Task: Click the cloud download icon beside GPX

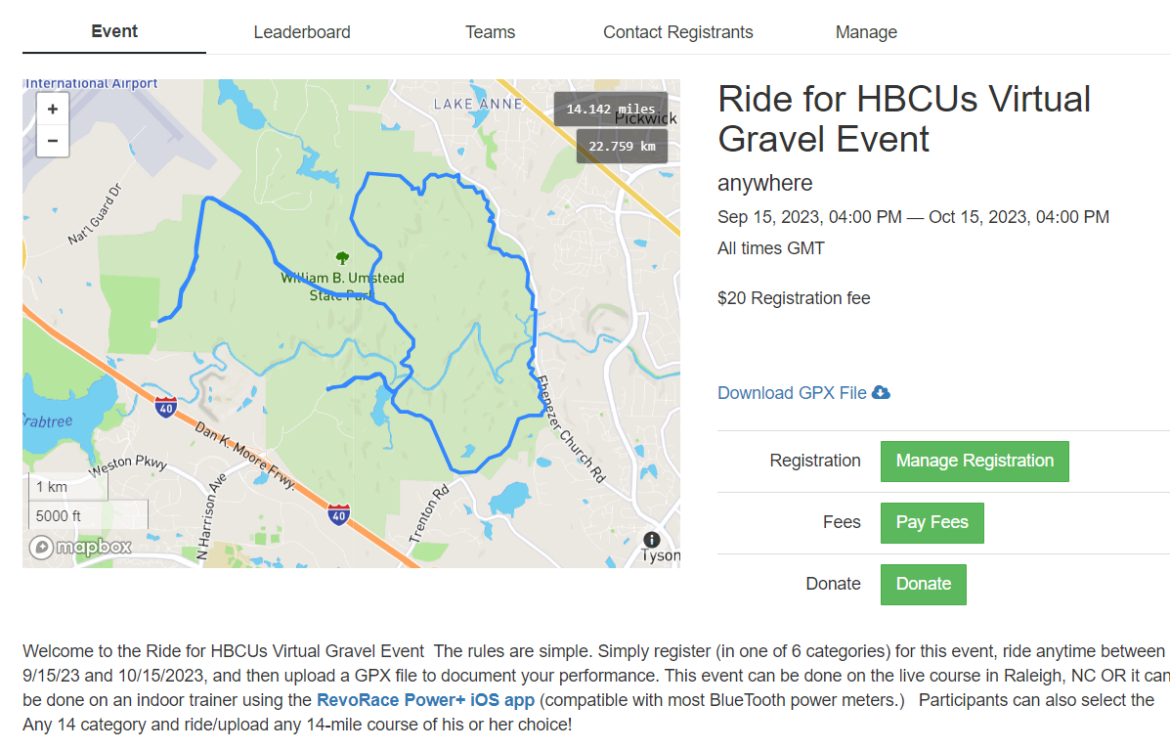Action: pos(881,392)
